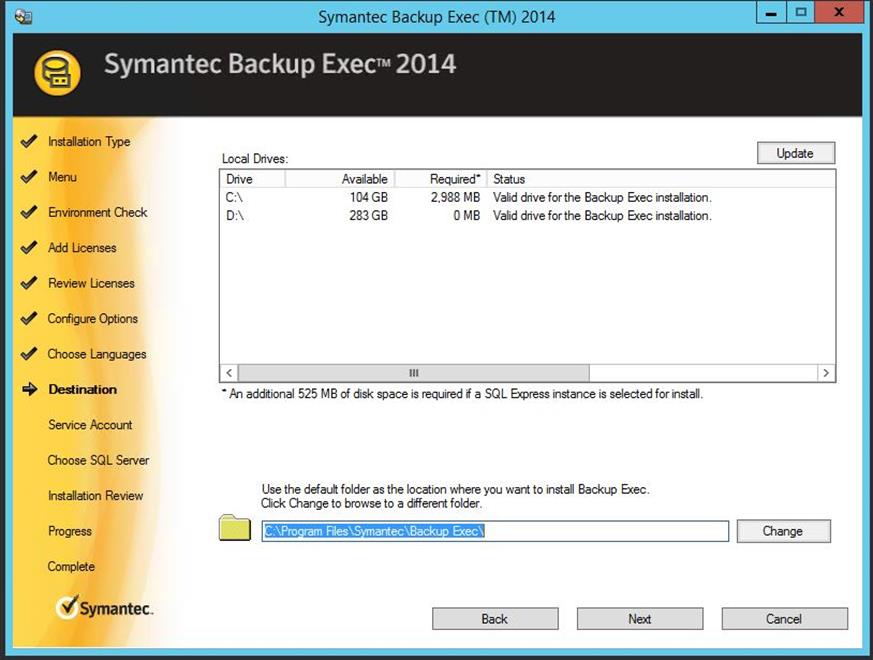Viewport: 873px width, 660px height.
Task: Click the arrow icon beside Destination
Action: tap(30, 389)
